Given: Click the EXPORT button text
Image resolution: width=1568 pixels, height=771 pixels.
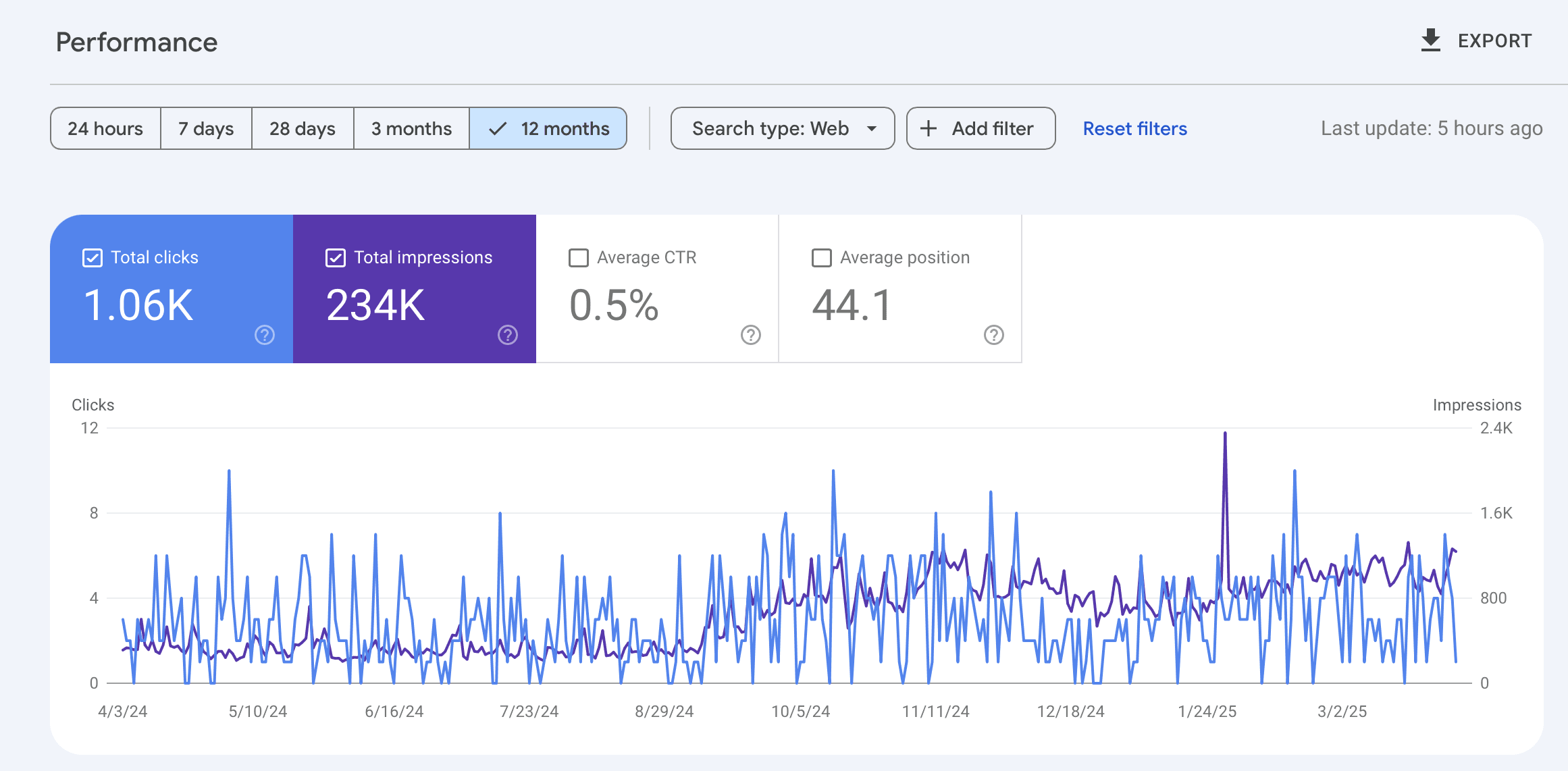Looking at the screenshot, I should click(1495, 41).
